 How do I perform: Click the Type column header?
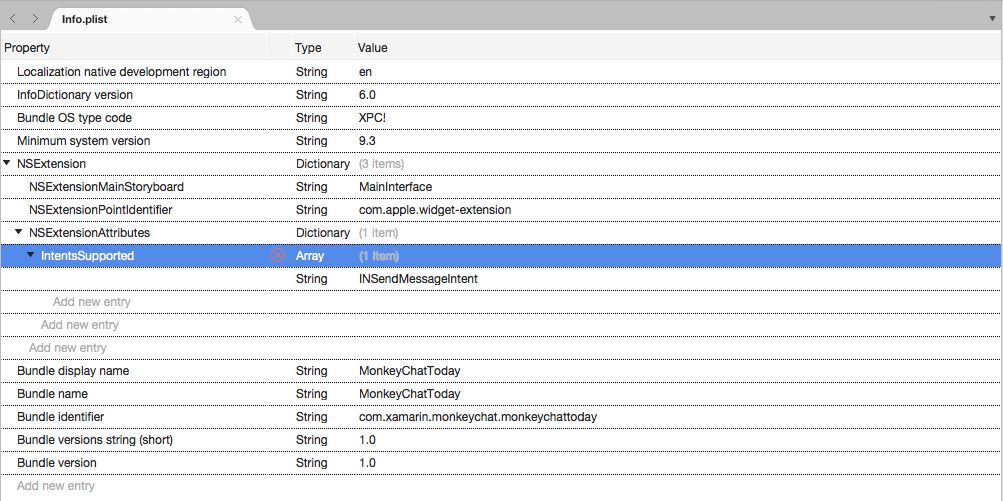tap(308, 48)
